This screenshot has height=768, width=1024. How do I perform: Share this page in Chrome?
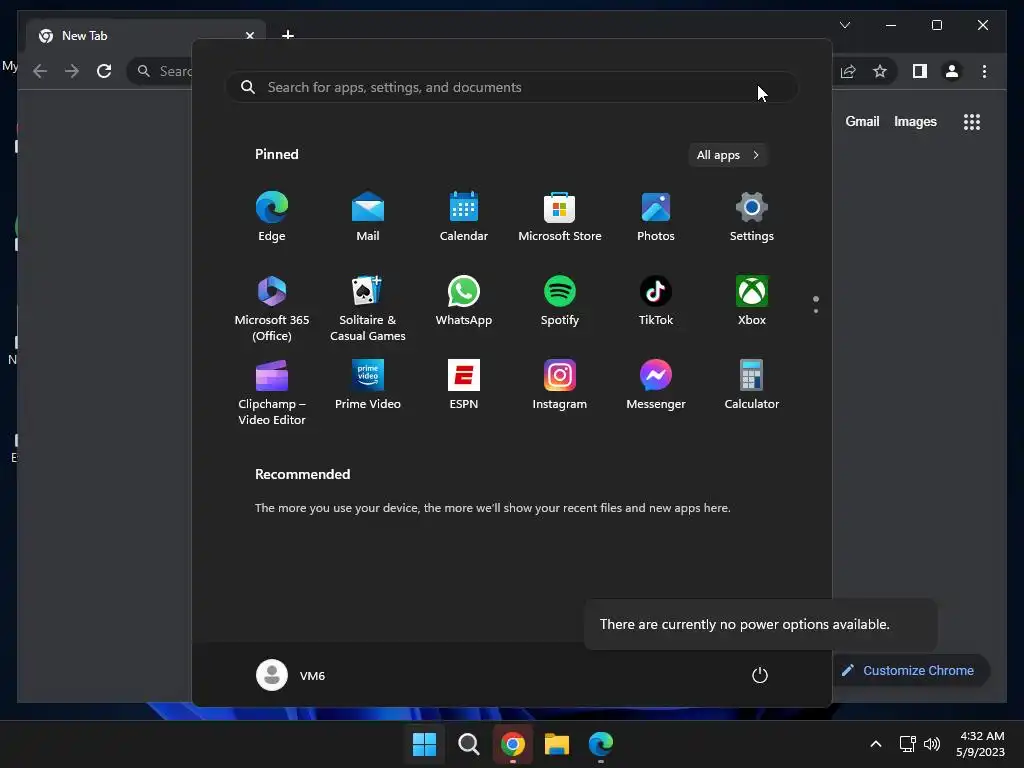[848, 71]
